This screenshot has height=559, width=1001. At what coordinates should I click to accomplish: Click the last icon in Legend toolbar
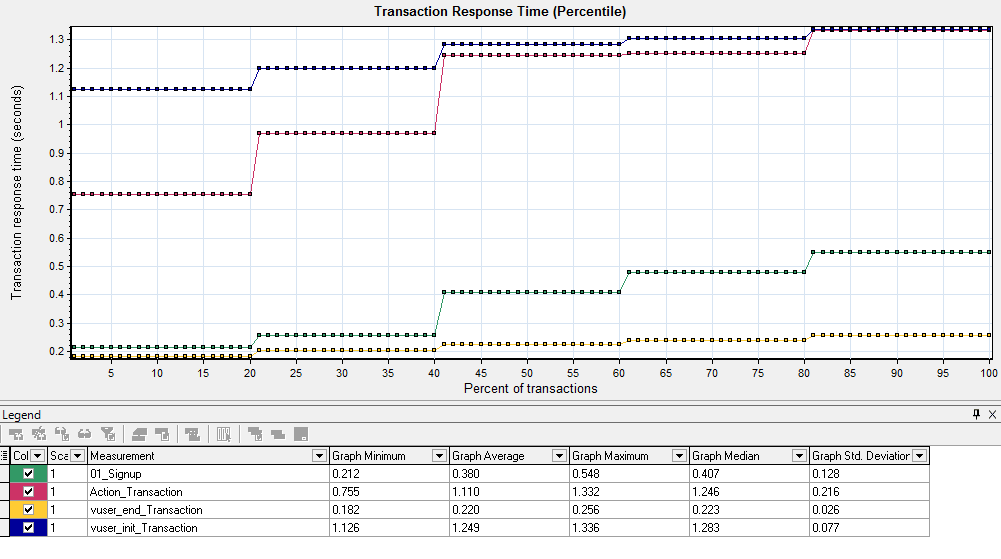pyautogui.click(x=300, y=434)
